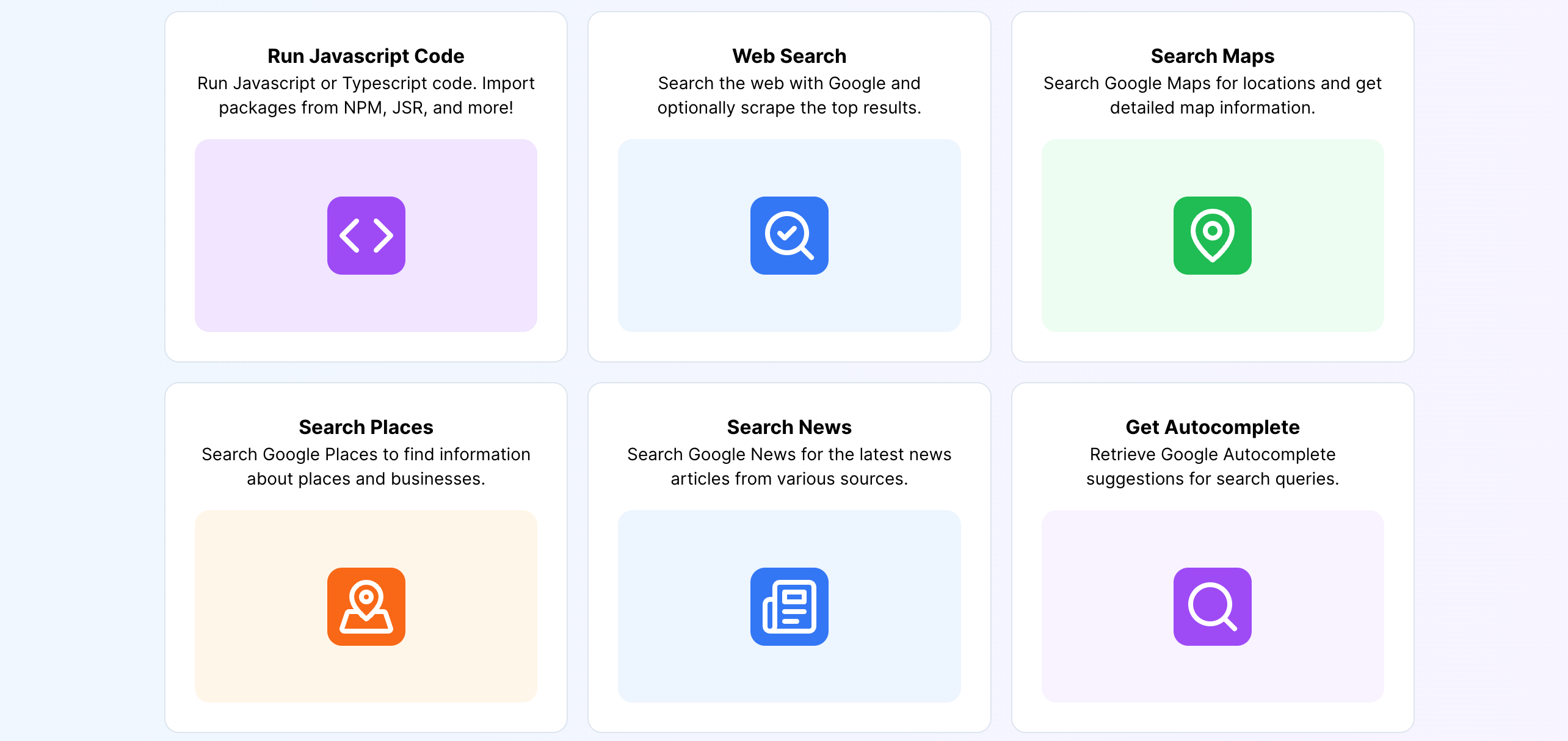The image size is (1568, 741).
Task: Click text 'Search Google Places to find information'
Action: click(366, 454)
